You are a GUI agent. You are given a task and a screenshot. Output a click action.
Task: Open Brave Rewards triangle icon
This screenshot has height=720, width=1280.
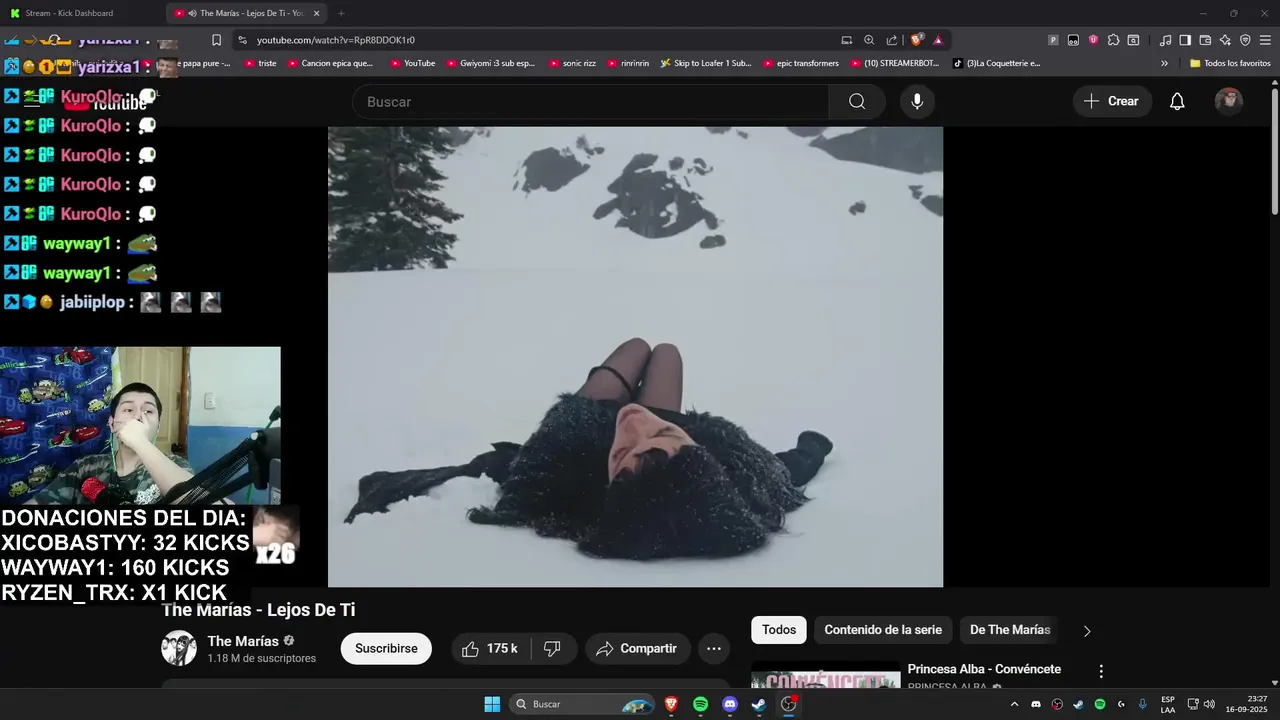(938, 40)
